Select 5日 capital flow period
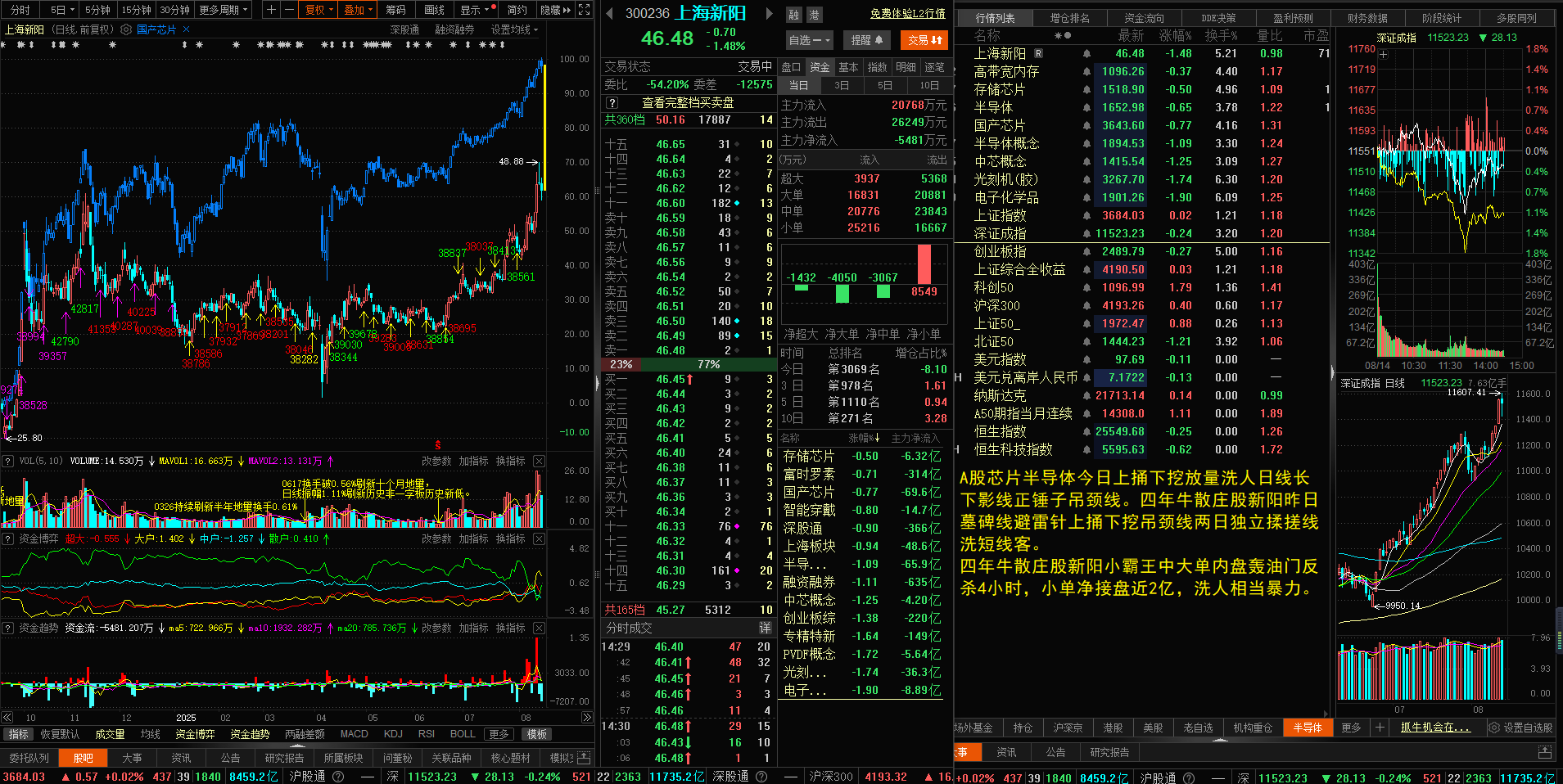The width and height of the screenshot is (1563, 784). [885, 86]
